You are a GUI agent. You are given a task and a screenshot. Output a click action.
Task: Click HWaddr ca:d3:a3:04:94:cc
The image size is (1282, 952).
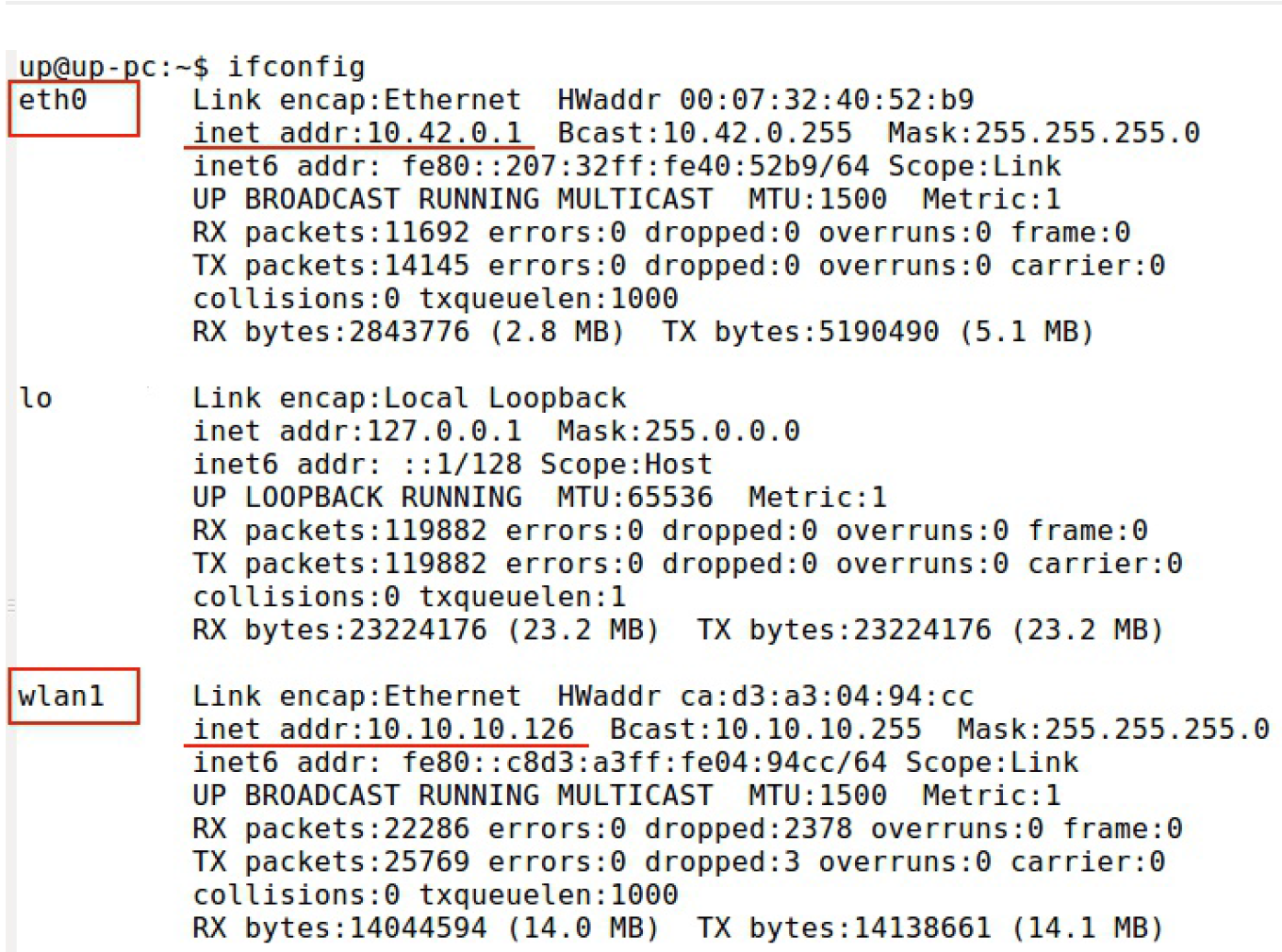click(765, 697)
